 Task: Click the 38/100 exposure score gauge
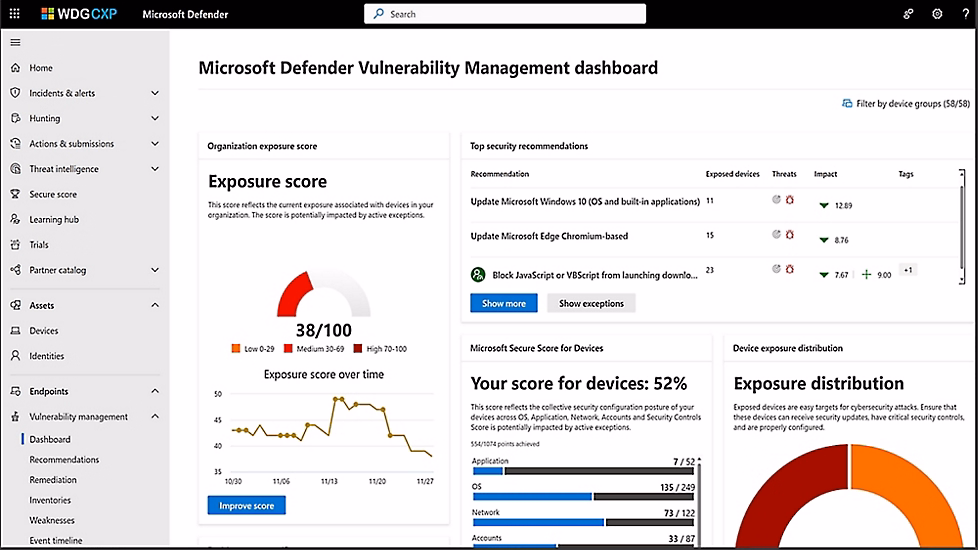(324, 293)
